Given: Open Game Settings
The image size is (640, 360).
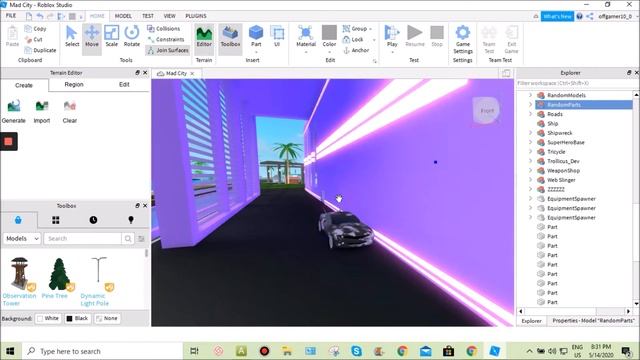Looking at the screenshot, I should click(462, 39).
